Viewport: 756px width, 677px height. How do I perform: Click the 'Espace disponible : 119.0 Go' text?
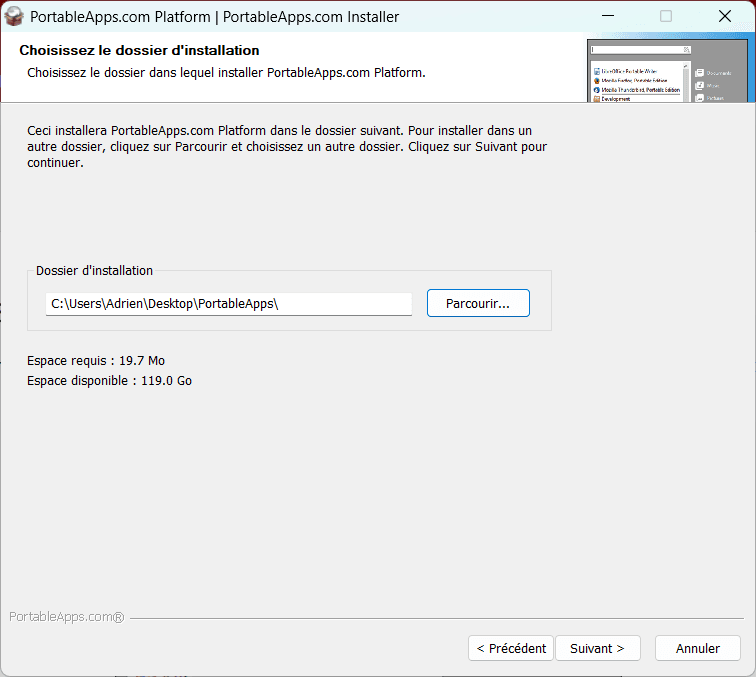pos(109,381)
